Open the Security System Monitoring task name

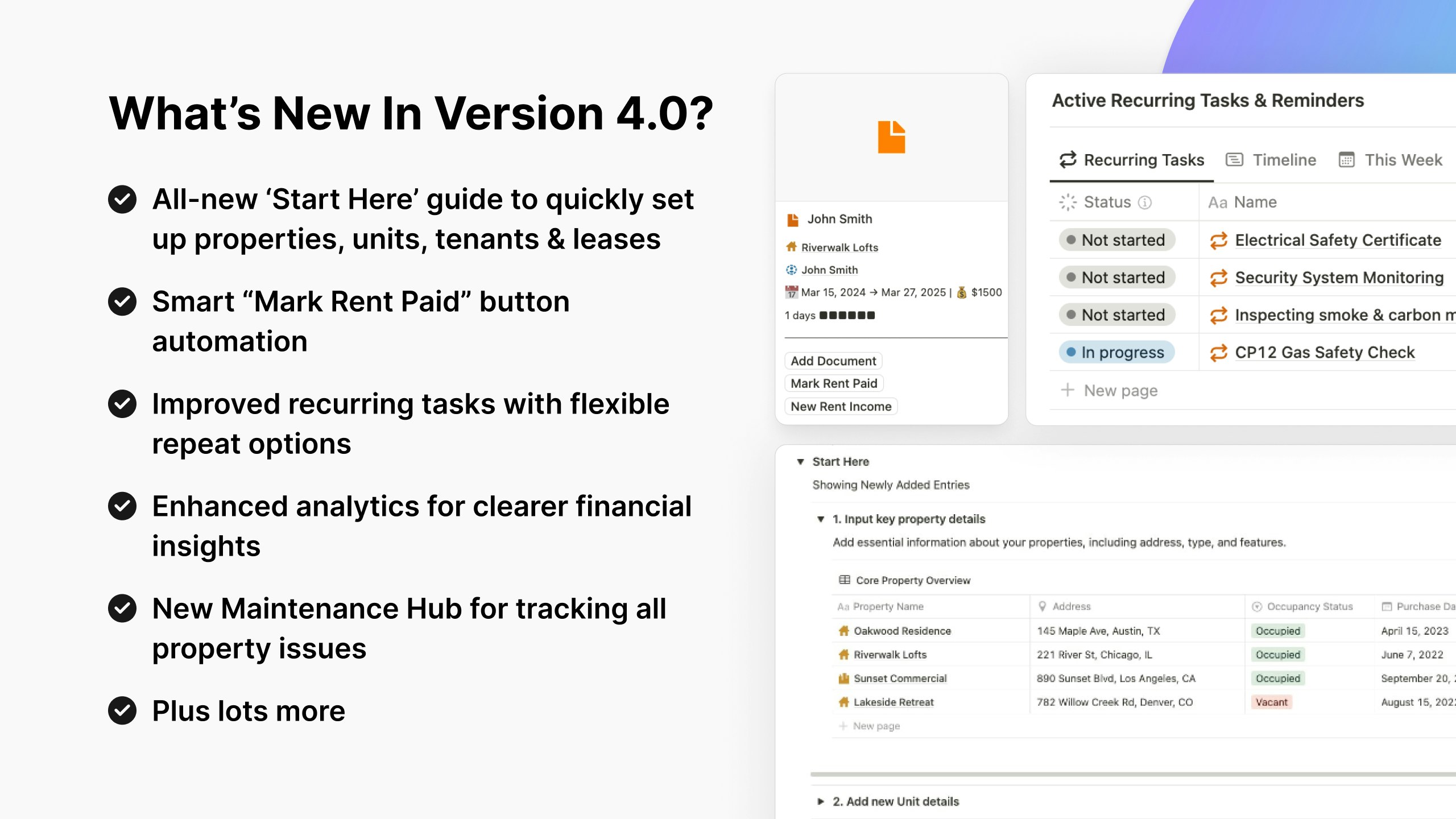(1339, 278)
